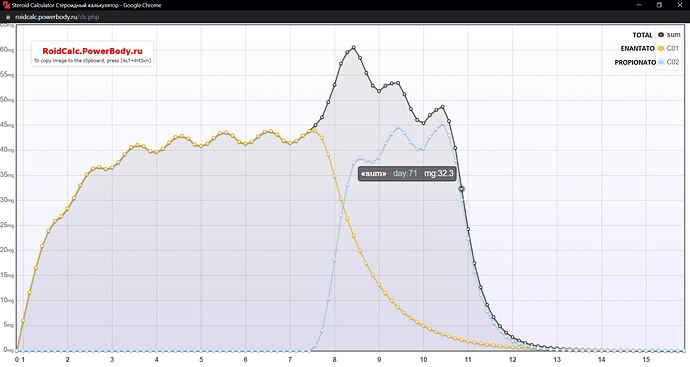Click the RoidCalc favicon in title bar

tap(6, 5)
